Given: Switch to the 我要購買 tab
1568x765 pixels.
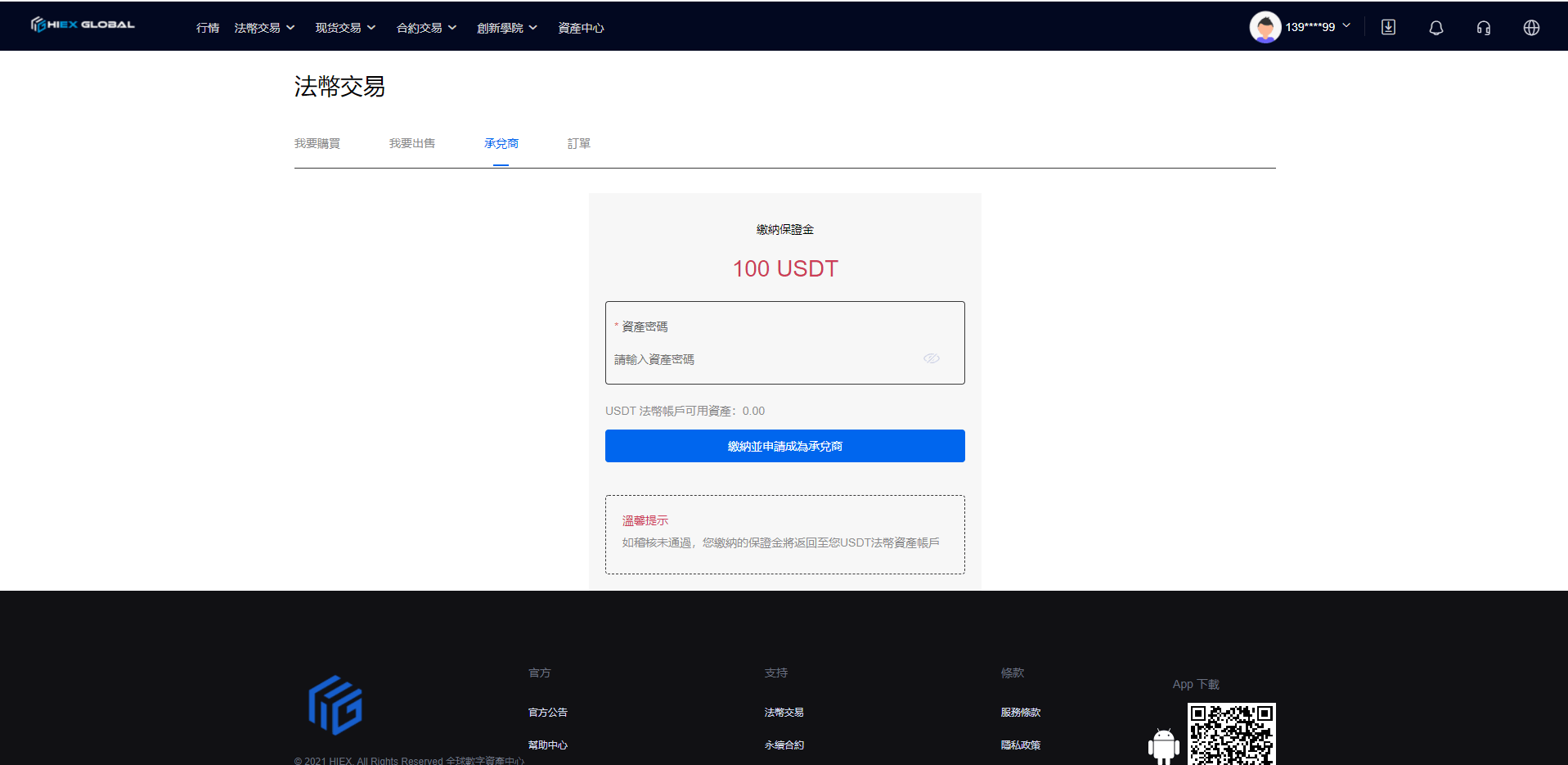Looking at the screenshot, I should (317, 143).
